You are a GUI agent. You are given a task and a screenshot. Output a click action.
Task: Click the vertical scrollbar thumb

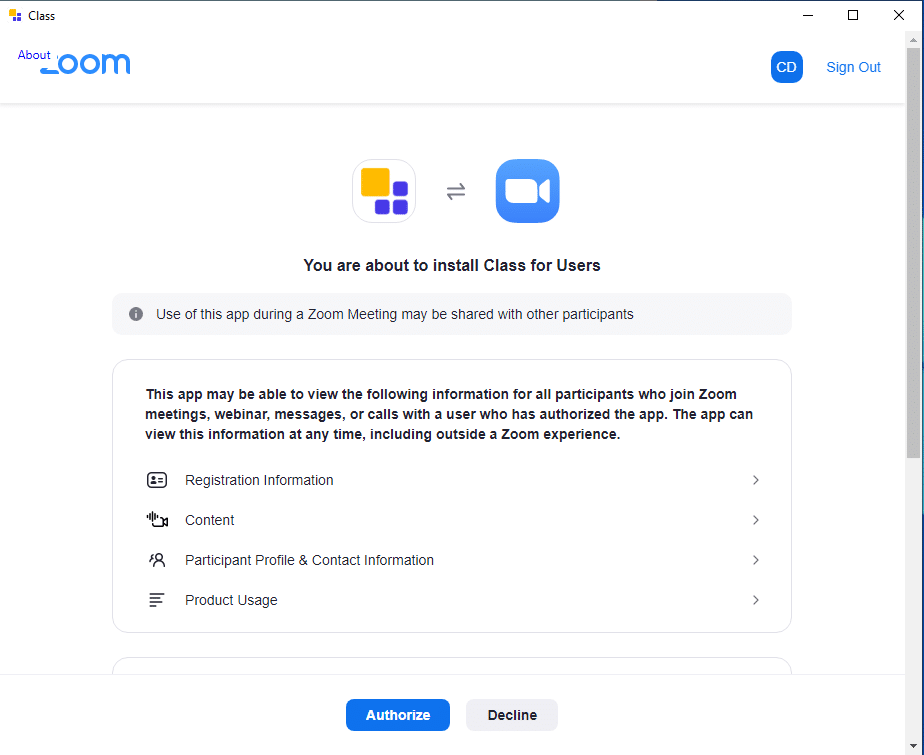[x=913, y=253]
